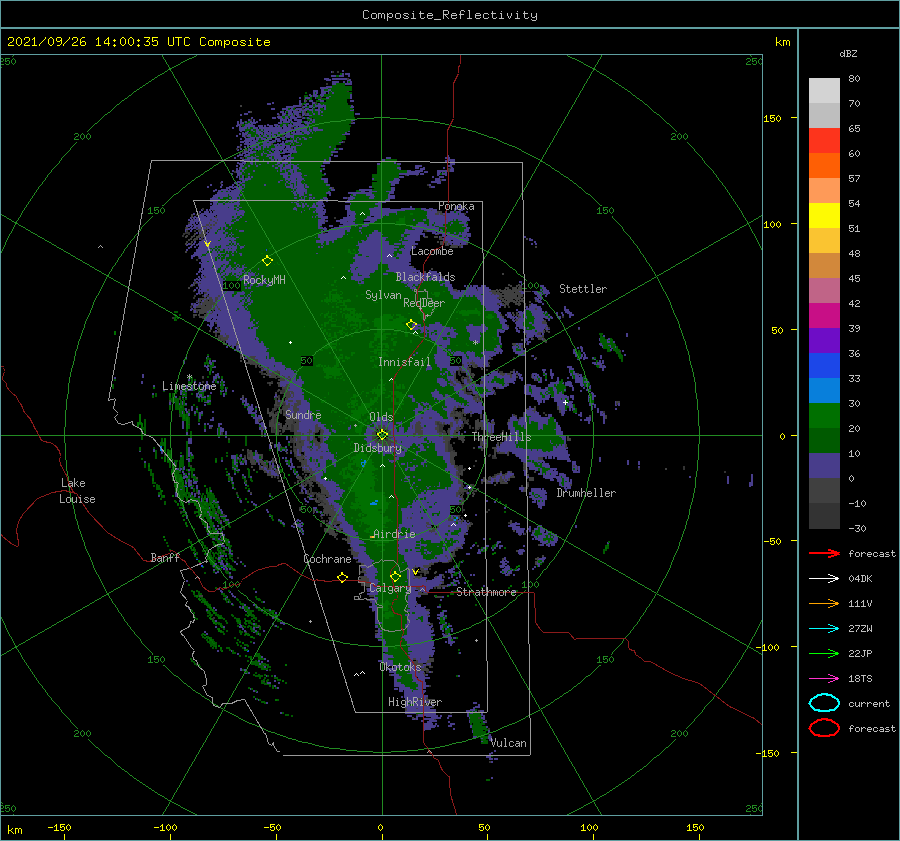Click the yellow diamond marker near RockyMH
Screen dimensions: 900x841
(267, 261)
